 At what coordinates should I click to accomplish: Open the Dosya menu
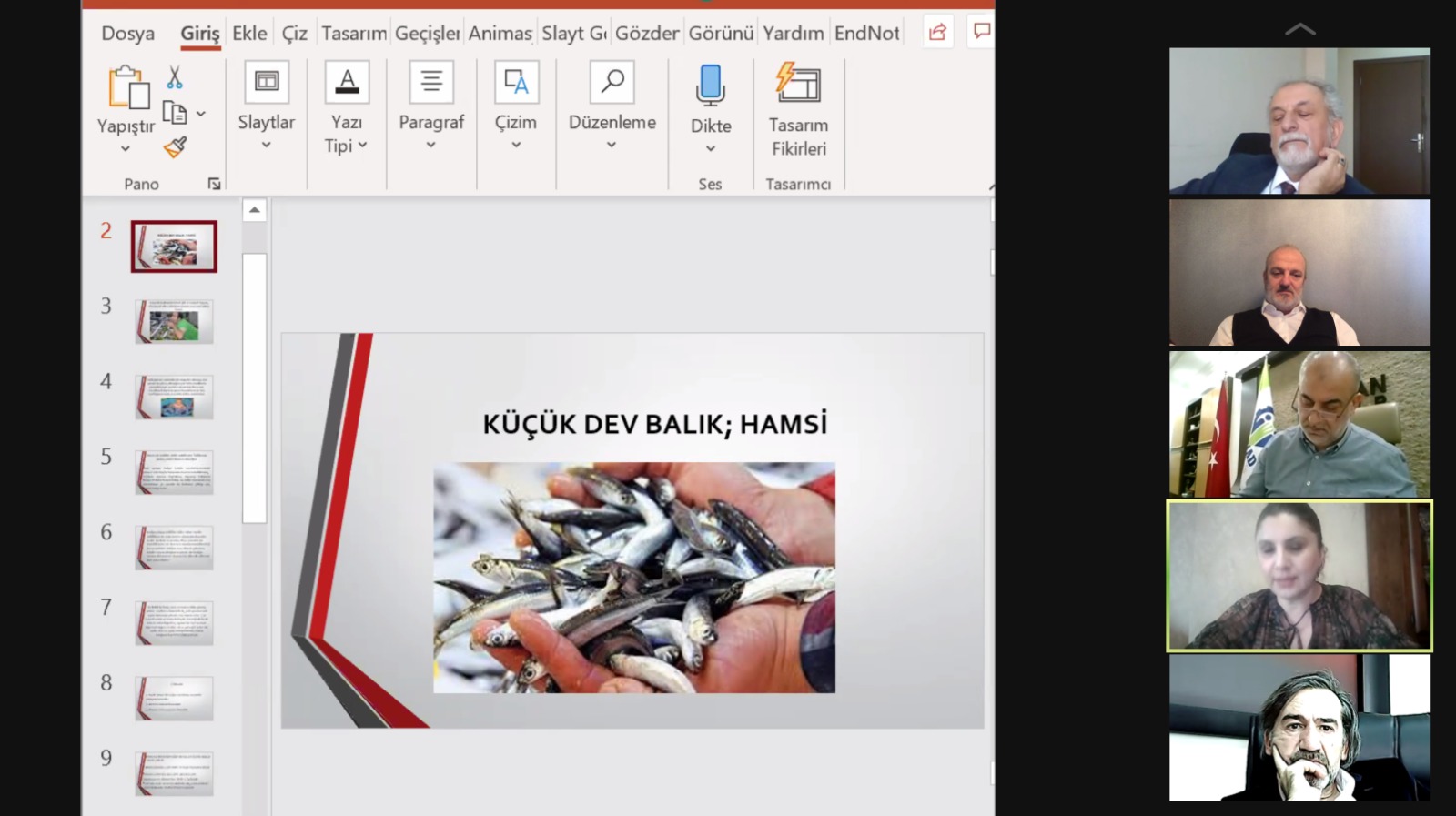[127, 34]
